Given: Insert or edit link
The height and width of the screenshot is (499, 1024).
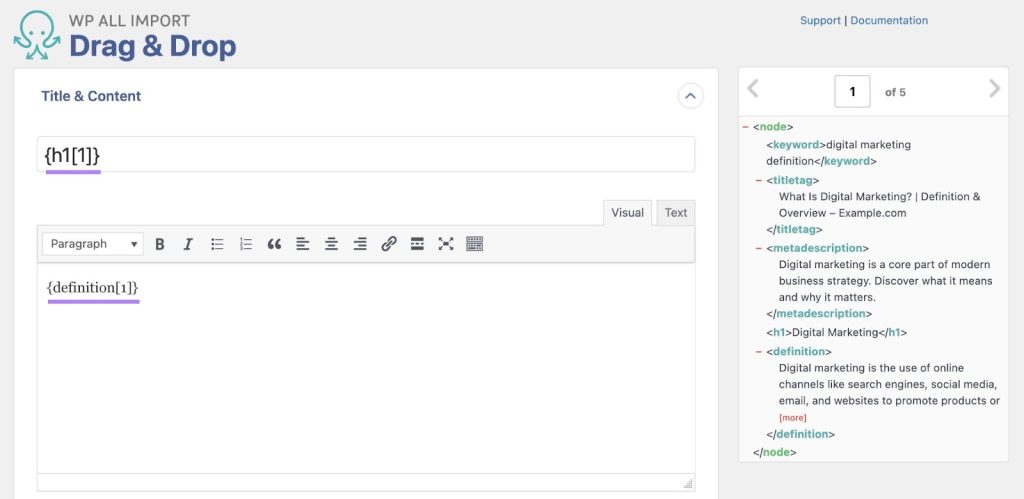Looking at the screenshot, I should point(389,244).
